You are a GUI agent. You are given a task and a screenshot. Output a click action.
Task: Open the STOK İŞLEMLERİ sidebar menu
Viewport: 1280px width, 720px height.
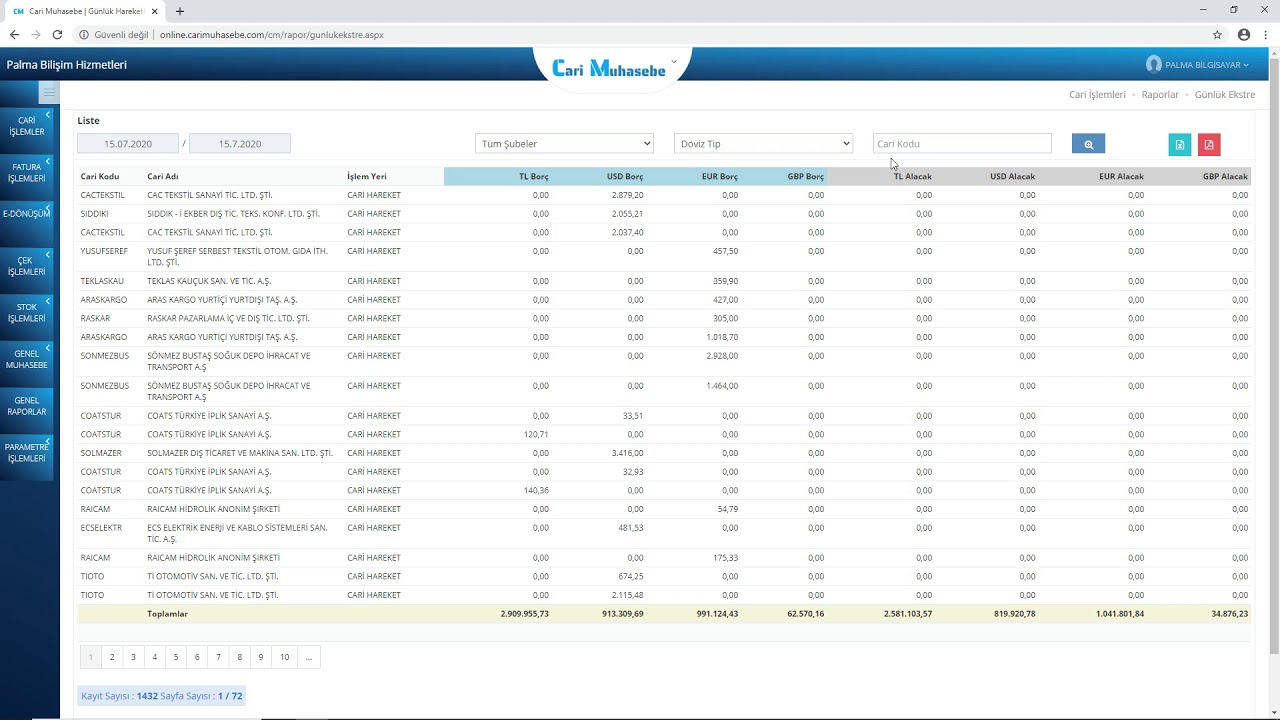[x=26, y=312]
